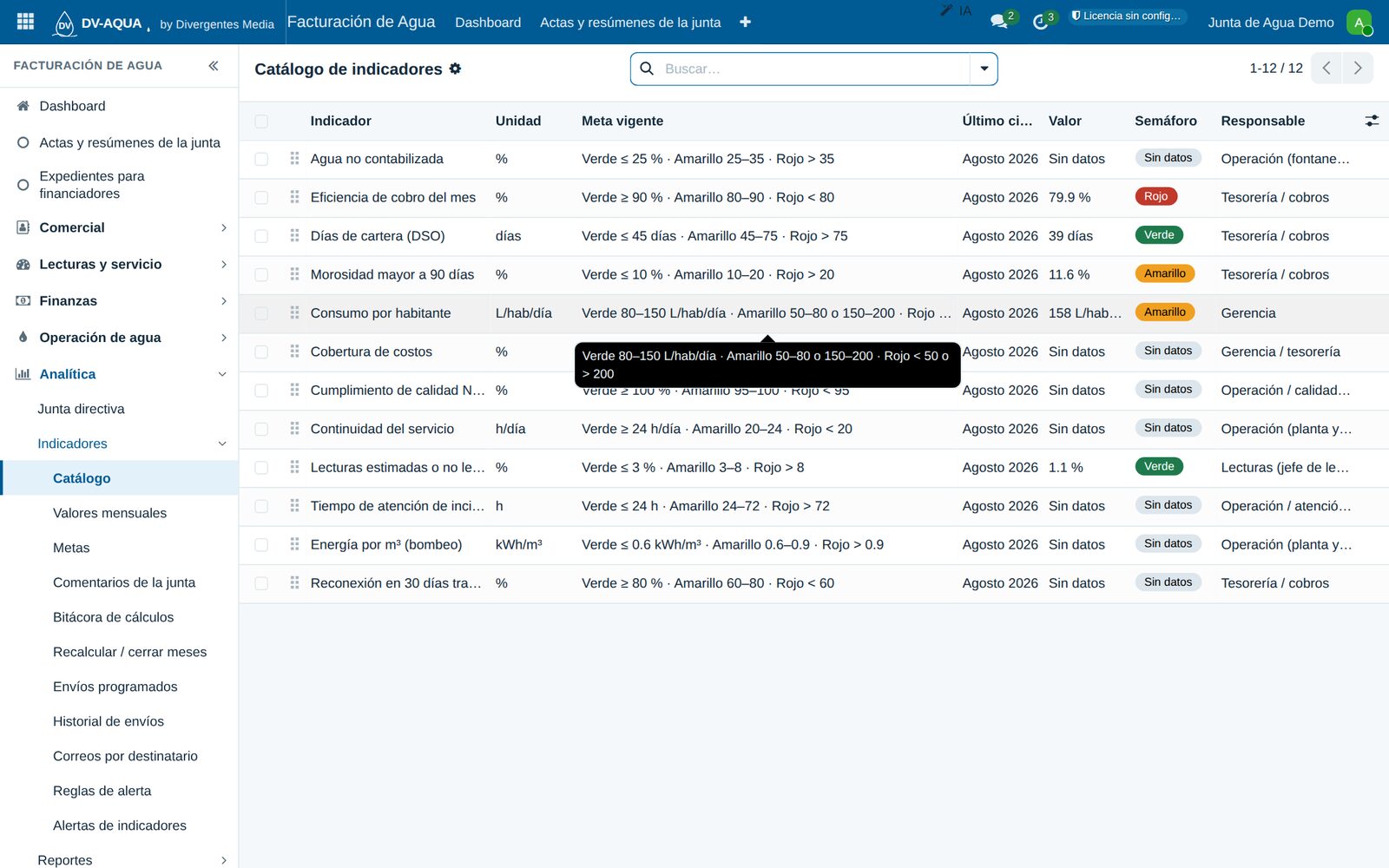Open the IA wand assistant
The width and height of the screenshot is (1389, 868).
[956, 10]
